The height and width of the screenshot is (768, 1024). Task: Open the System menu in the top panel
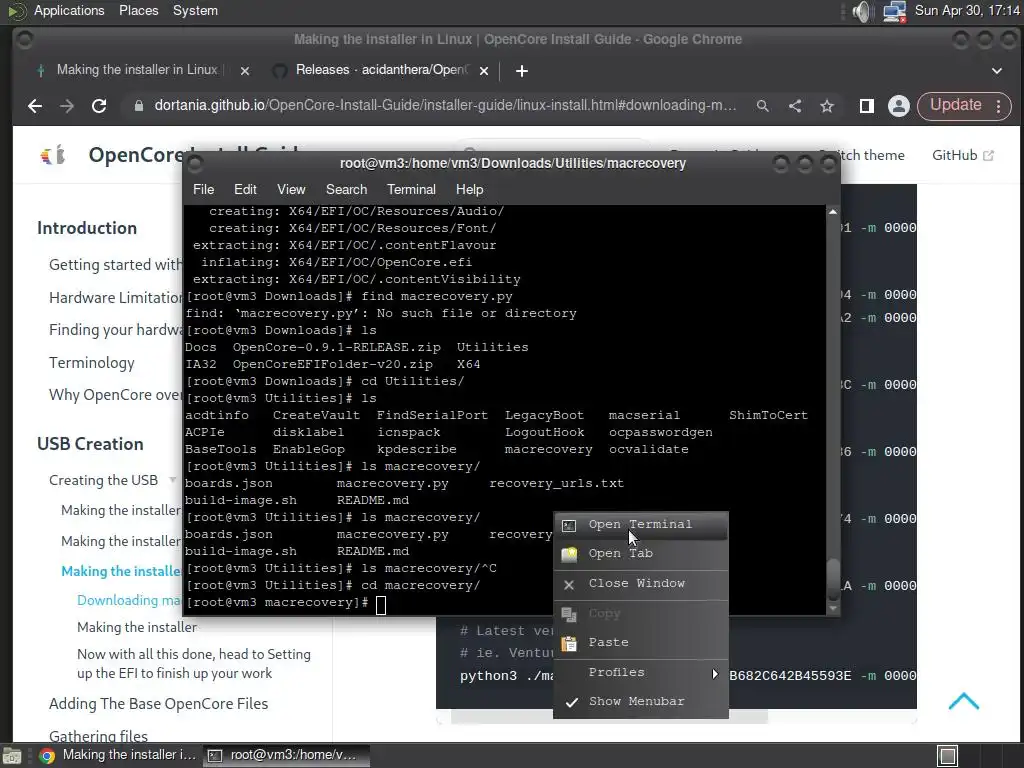tap(195, 11)
